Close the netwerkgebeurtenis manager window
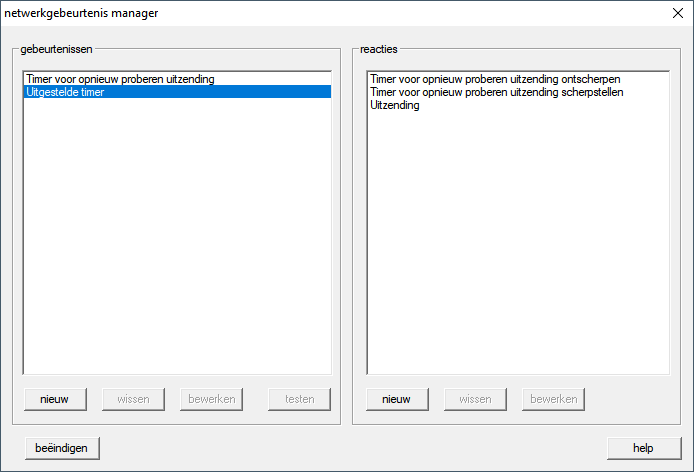Screen dimensions: 694x472 pos(676,13)
